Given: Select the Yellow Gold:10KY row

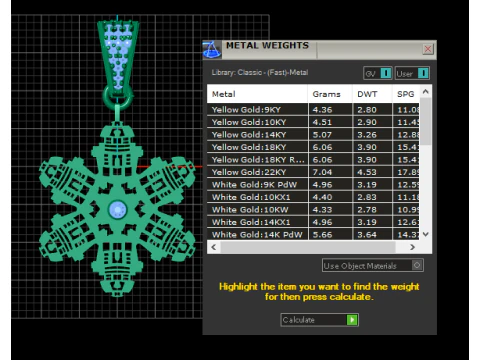Looking at the screenshot, I should pyautogui.click(x=313, y=122).
